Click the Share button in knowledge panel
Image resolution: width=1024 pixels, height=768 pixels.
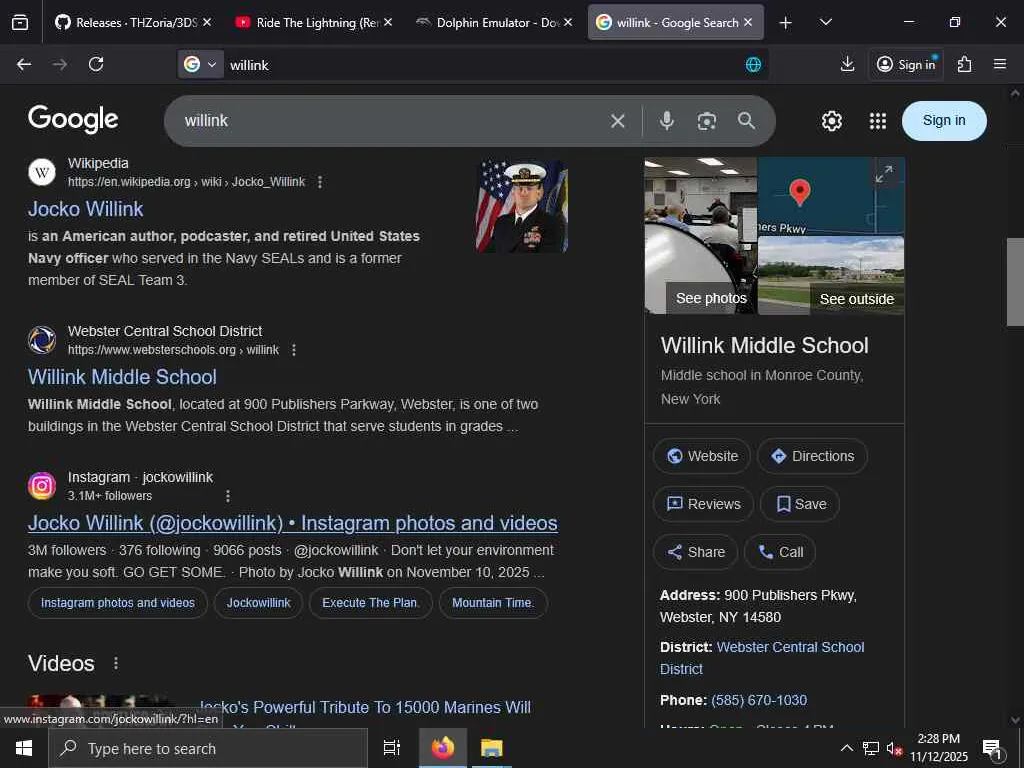click(696, 552)
